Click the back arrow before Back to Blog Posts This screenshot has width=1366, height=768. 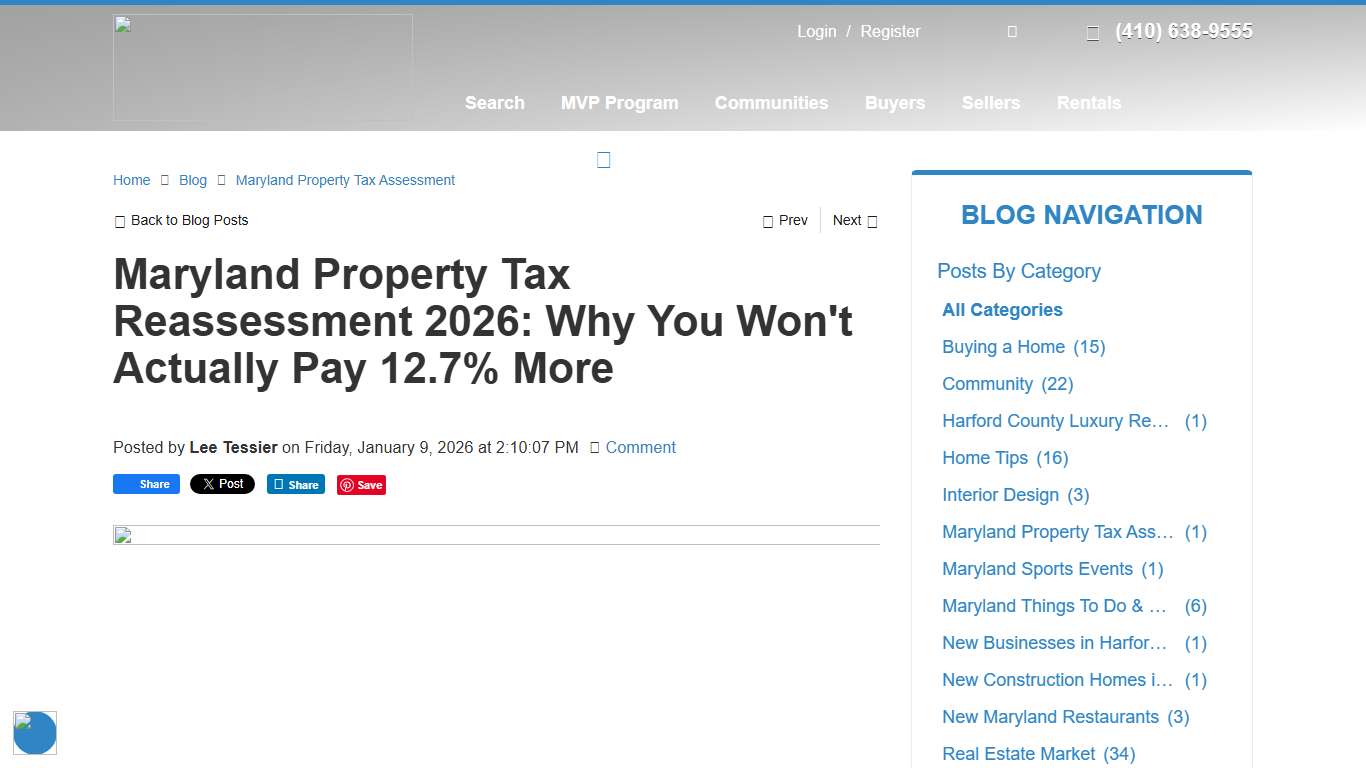coord(120,220)
